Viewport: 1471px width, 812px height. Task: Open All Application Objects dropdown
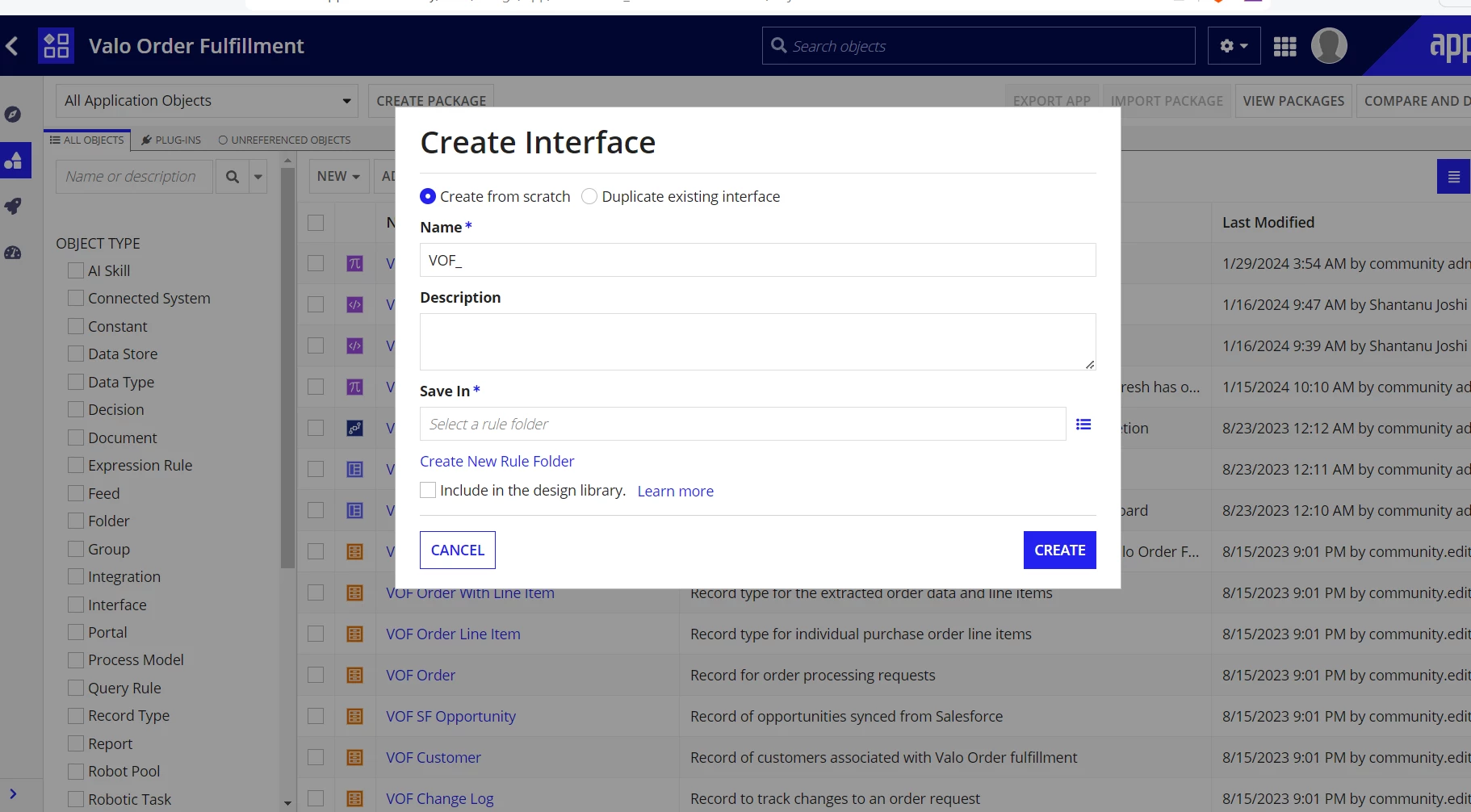tap(207, 101)
